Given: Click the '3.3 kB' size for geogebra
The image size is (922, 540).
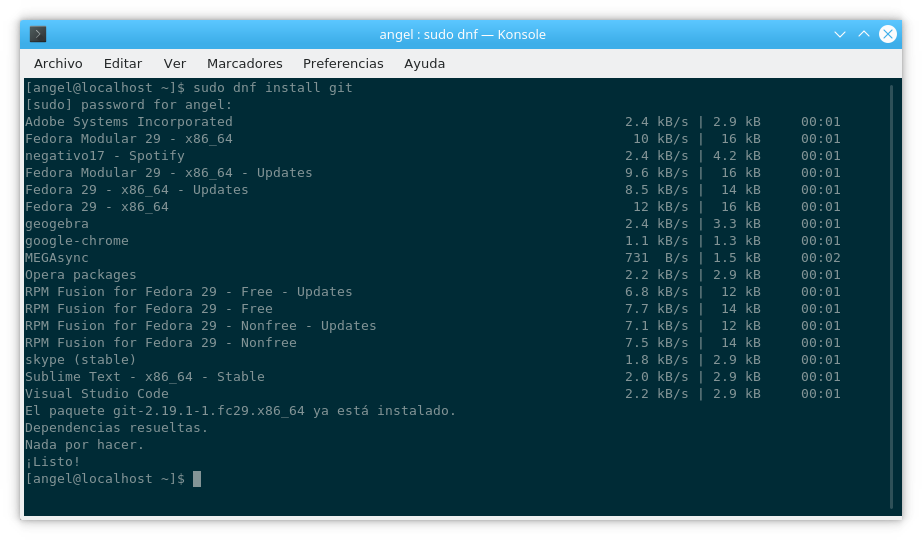Looking at the screenshot, I should (x=737, y=224).
